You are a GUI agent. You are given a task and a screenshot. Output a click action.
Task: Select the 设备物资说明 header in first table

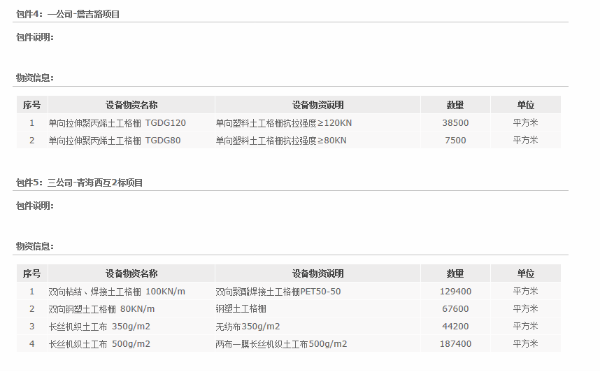tap(318, 105)
